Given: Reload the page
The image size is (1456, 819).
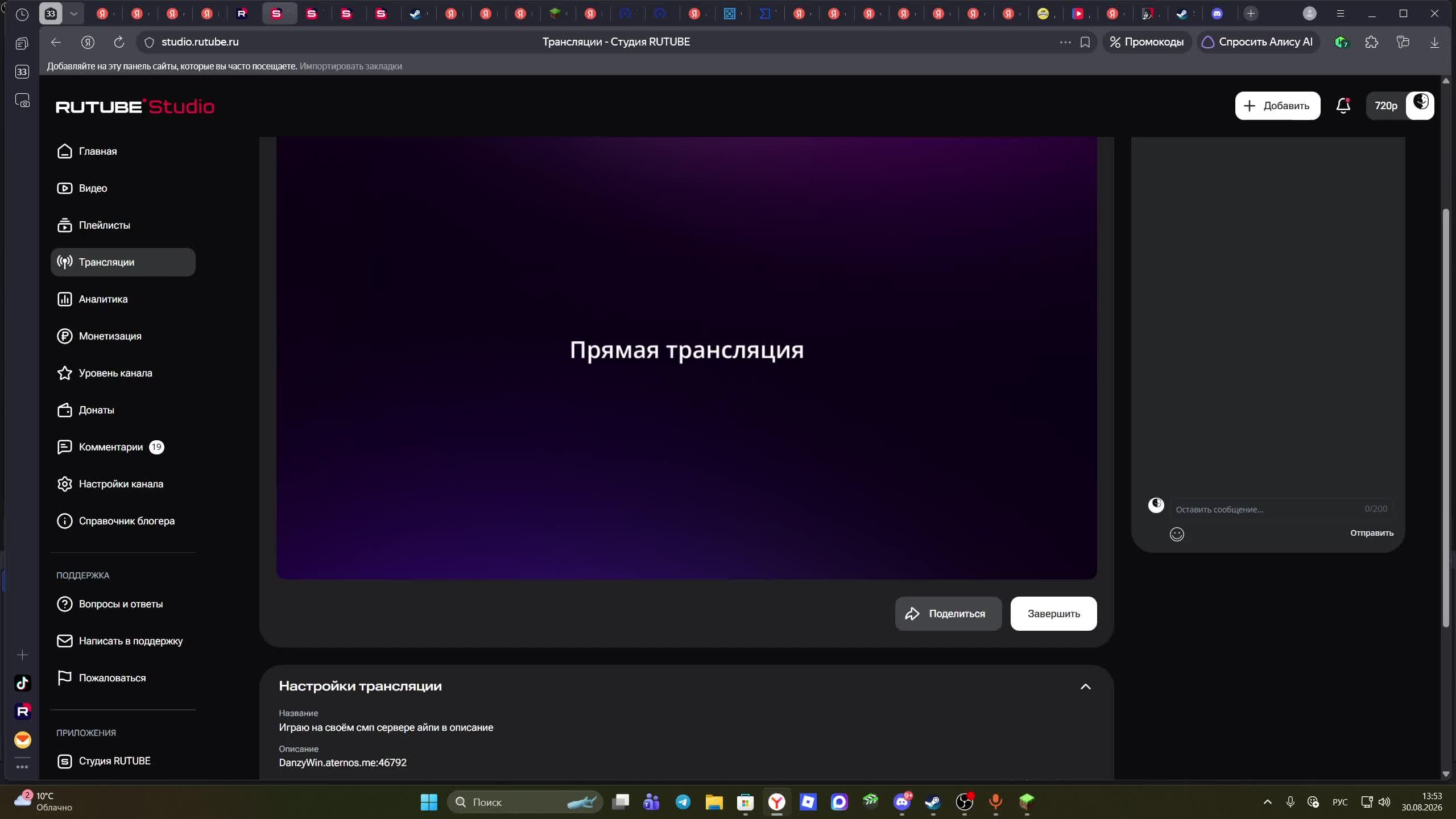Looking at the screenshot, I should 119,42.
